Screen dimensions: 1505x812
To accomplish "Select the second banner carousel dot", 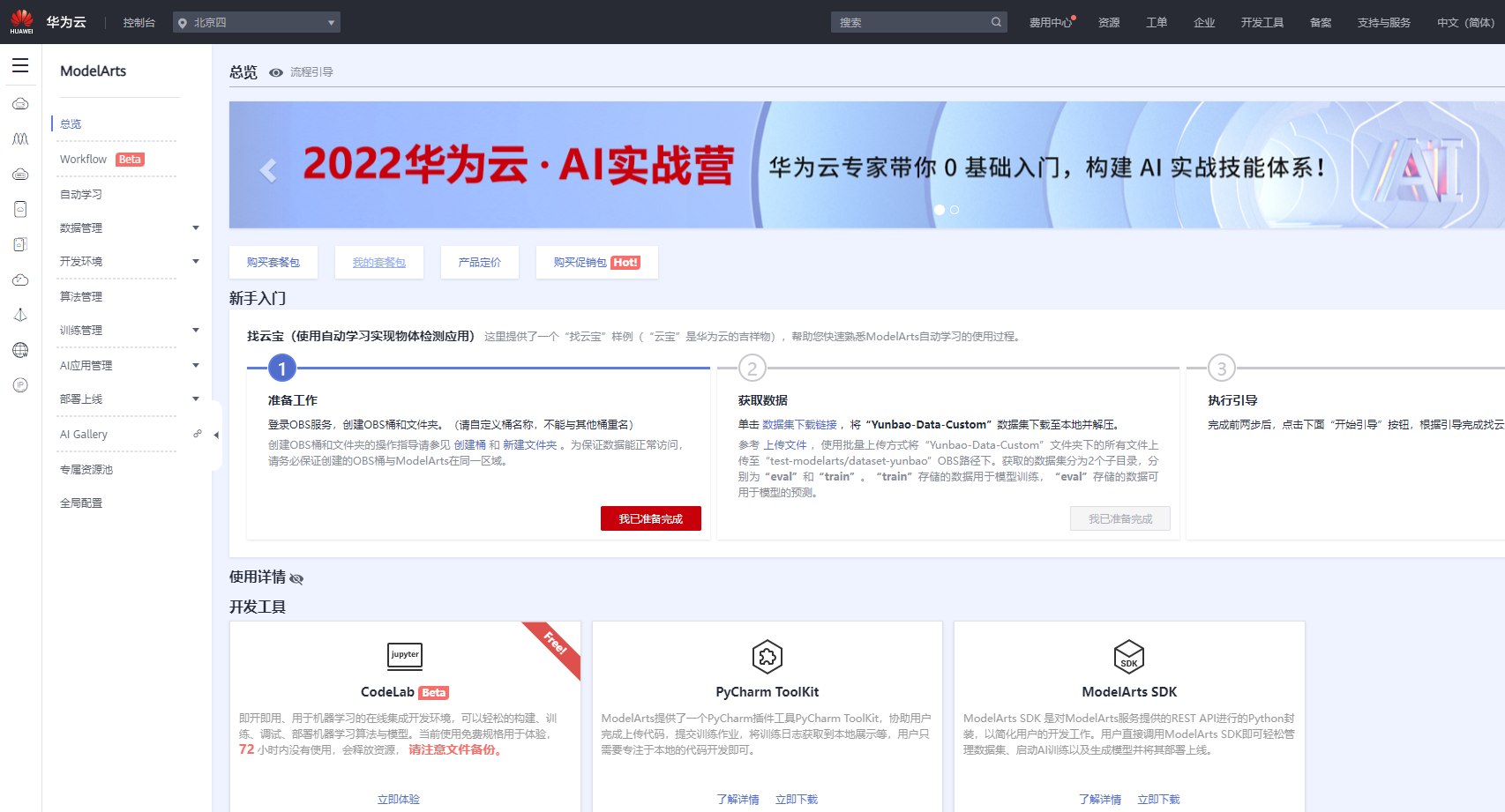I will [x=955, y=210].
